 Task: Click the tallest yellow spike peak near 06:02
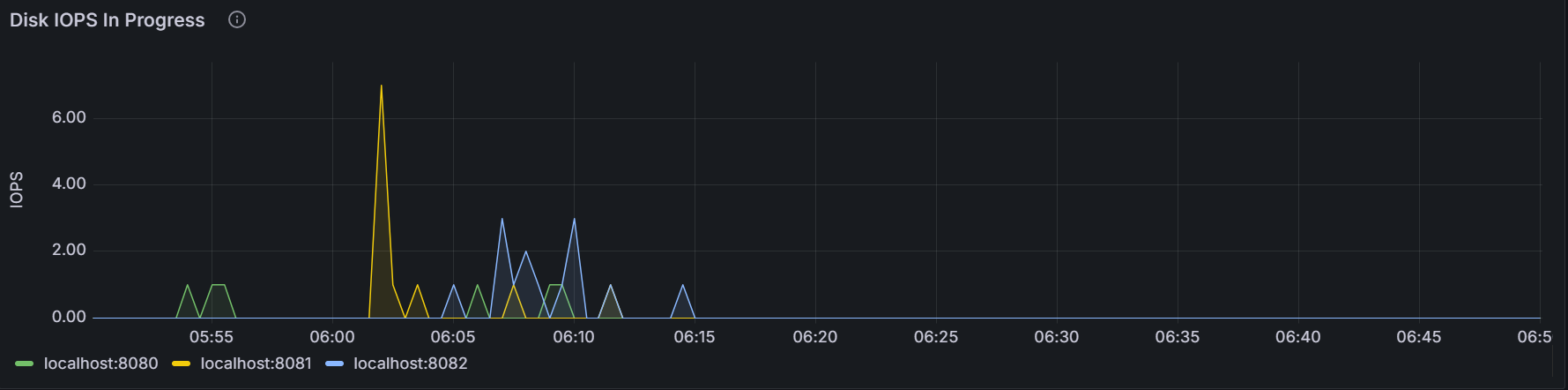pos(381,86)
